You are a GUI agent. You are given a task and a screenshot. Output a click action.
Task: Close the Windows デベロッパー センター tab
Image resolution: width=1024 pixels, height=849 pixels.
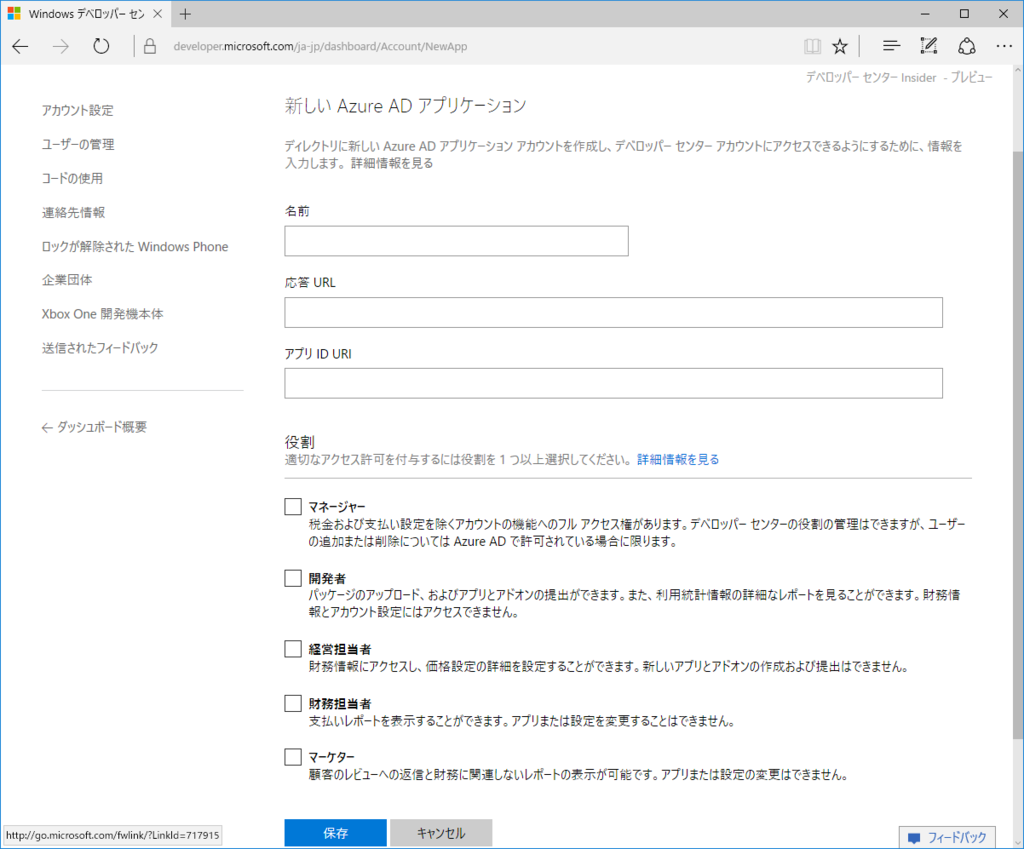pyautogui.click(x=157, y=14)
